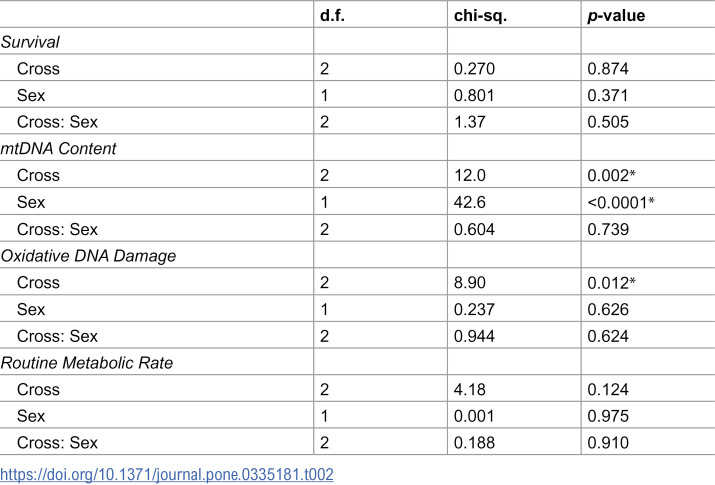715x485 pixels.
Task: Click the 0.002* p-value cell
Action: tap(611, 175)
